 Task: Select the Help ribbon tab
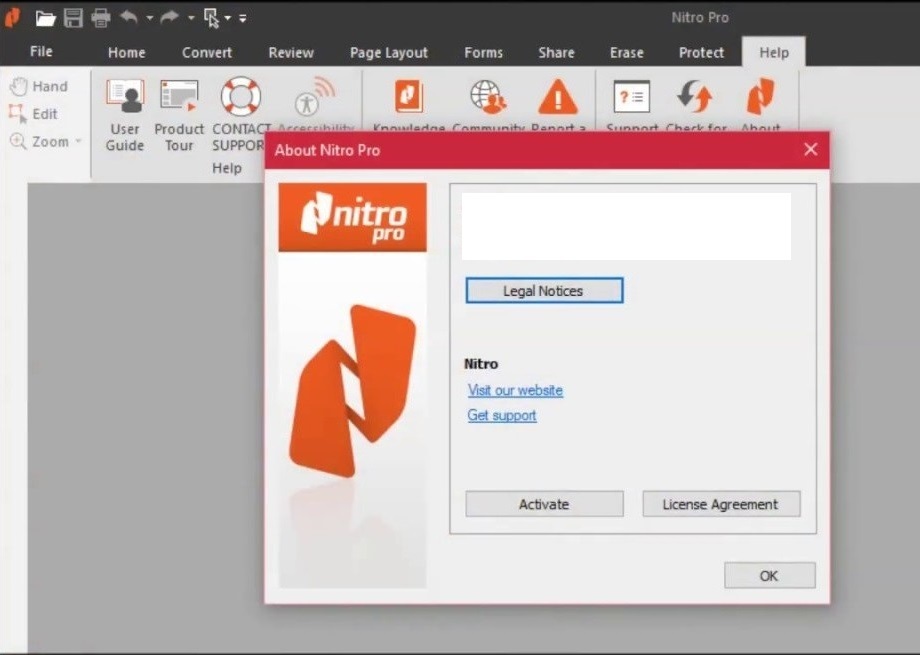tap(774, 52)
